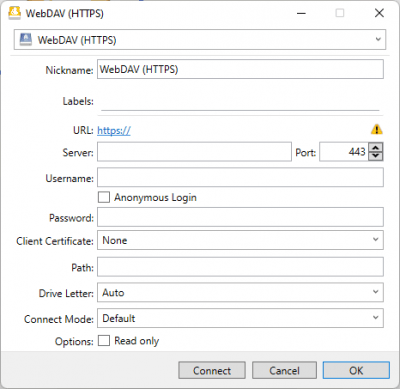Decrease the port number with the down arrow
Viewport: 400px width, 389px height.
click(x=376, y=156)
